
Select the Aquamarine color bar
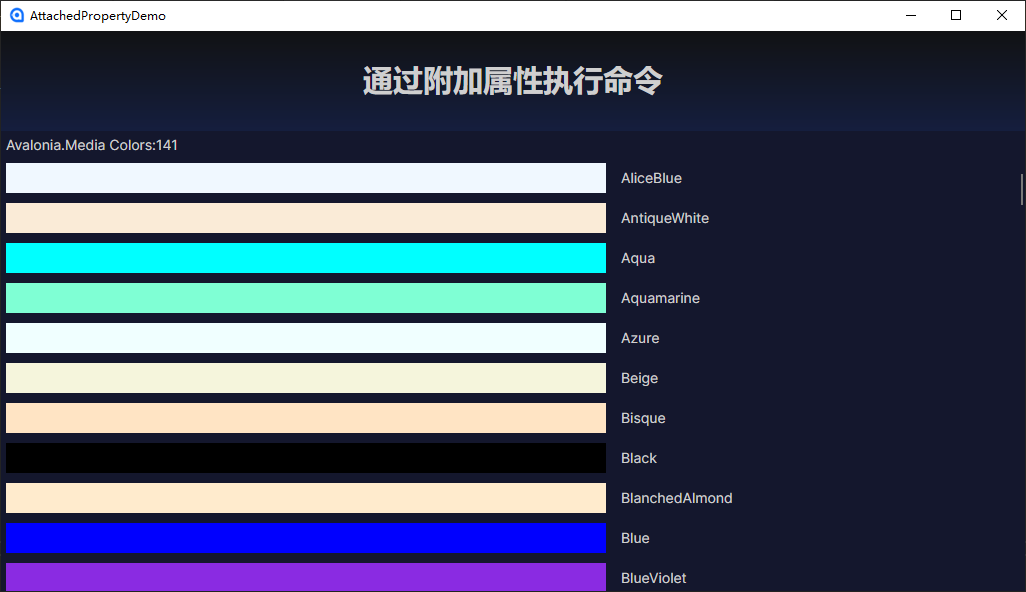click(x=305, y=297)
